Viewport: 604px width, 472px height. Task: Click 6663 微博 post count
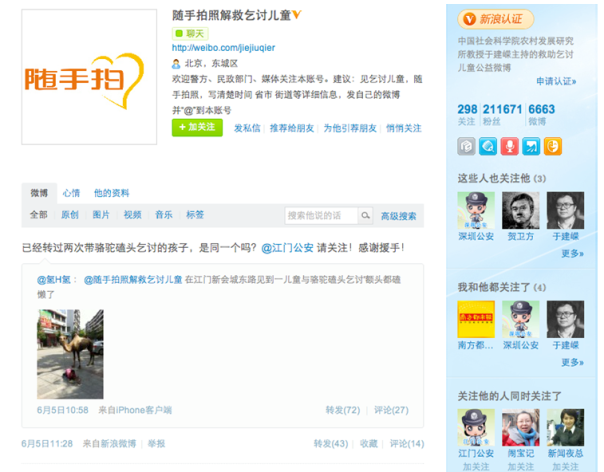542,114
